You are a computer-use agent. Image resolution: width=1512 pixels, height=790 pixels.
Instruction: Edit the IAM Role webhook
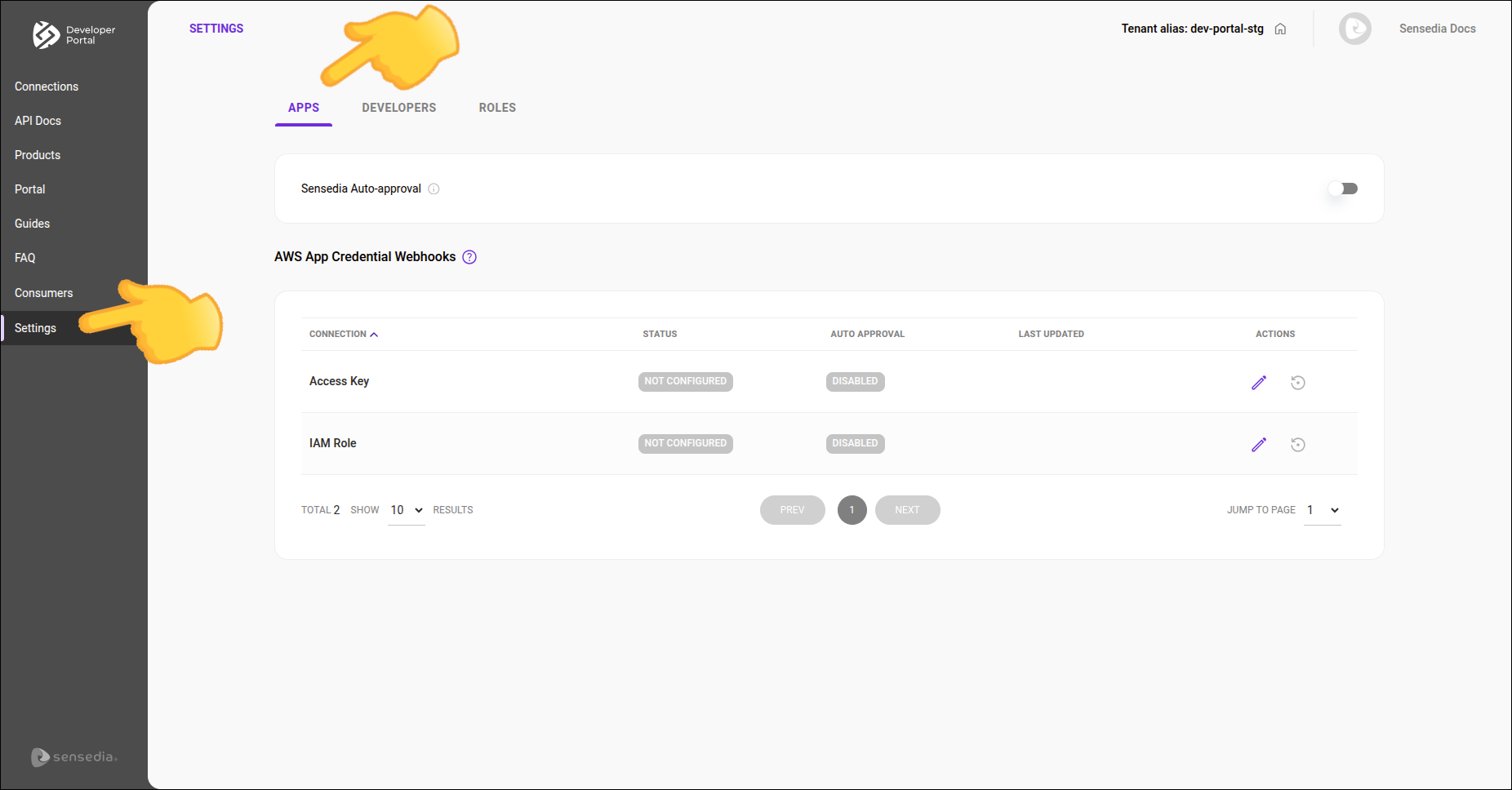(1258, 444)
